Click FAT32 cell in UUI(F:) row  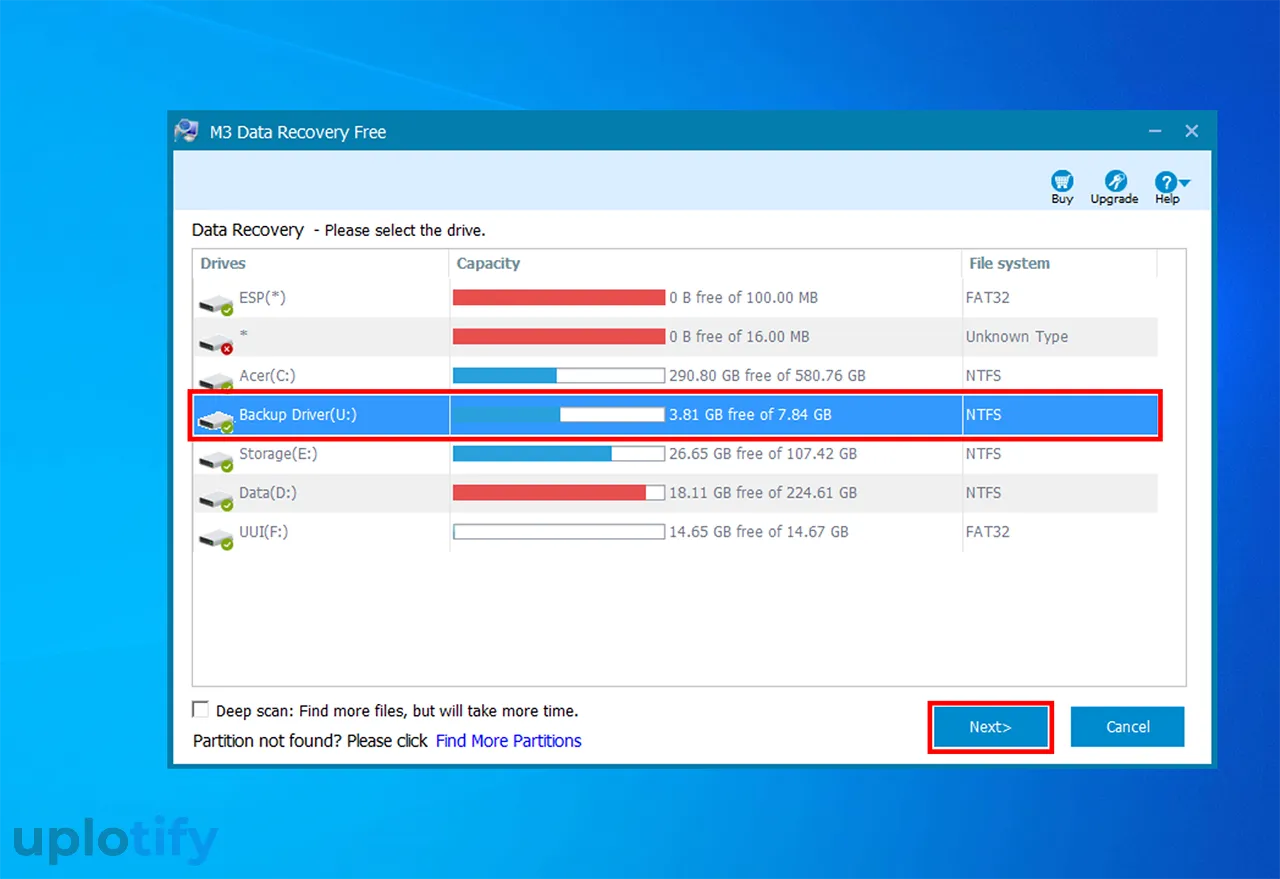tap(988, 531)
